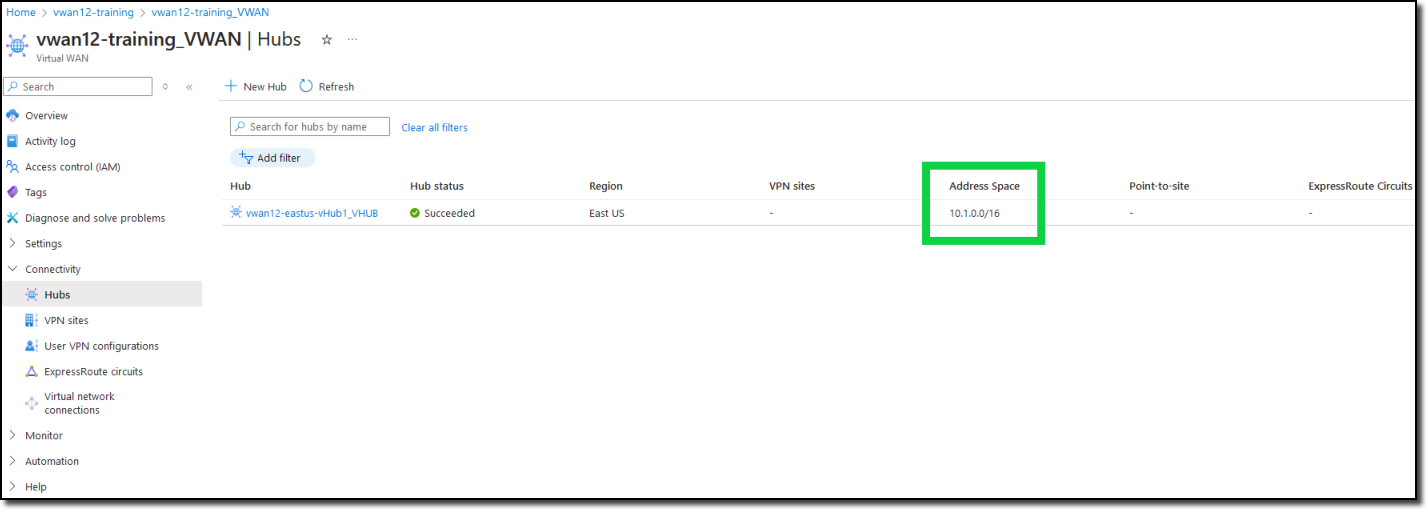The image size is (1427, 510).
Task: Click the User VPN configurations icon
Action: [32, 346]
